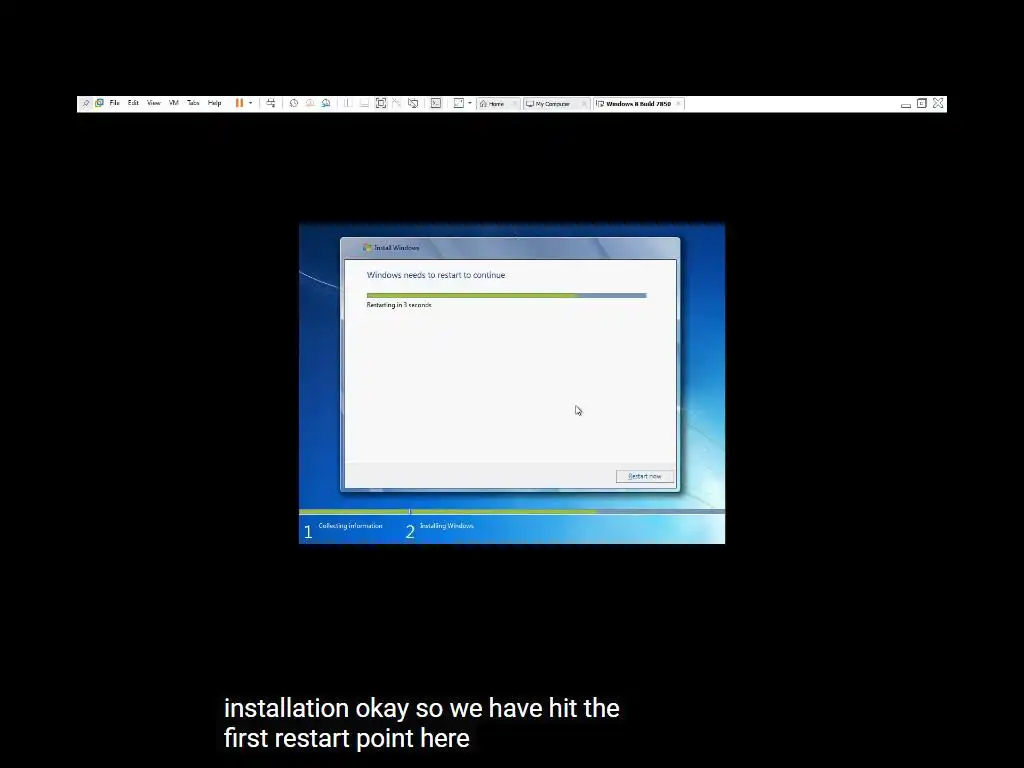Show or hide library panel icon
This screenshot has height=768, width=1024.
coord(348,103)
